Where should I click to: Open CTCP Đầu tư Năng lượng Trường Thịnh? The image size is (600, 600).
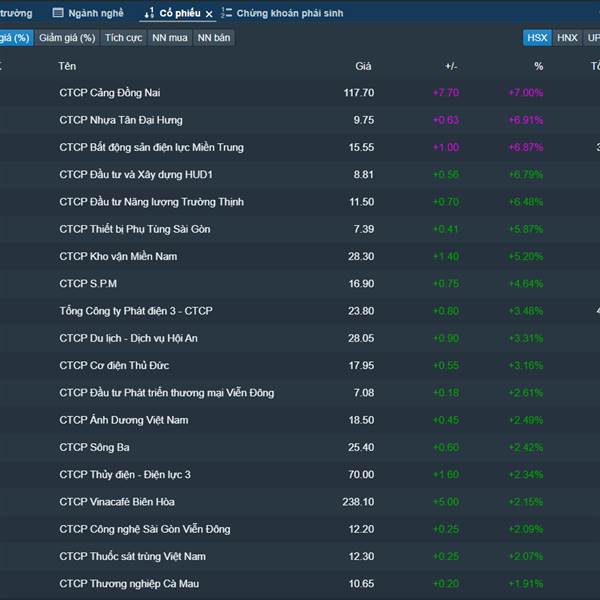300,202
